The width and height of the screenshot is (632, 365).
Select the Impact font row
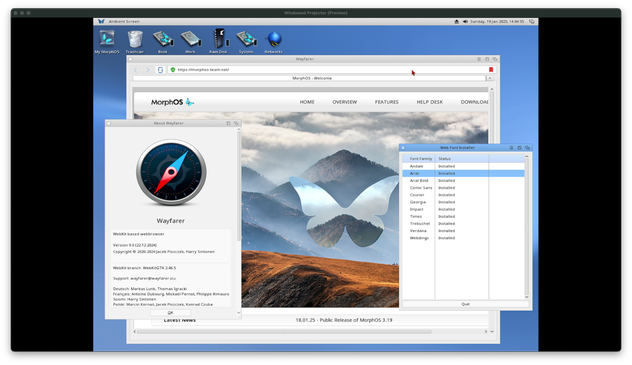click(x=463, y=209)
